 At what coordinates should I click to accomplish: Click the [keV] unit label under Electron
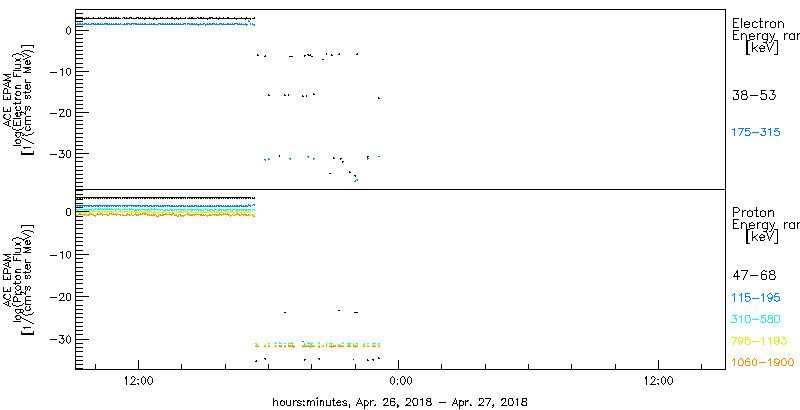(x=761, y=48)
